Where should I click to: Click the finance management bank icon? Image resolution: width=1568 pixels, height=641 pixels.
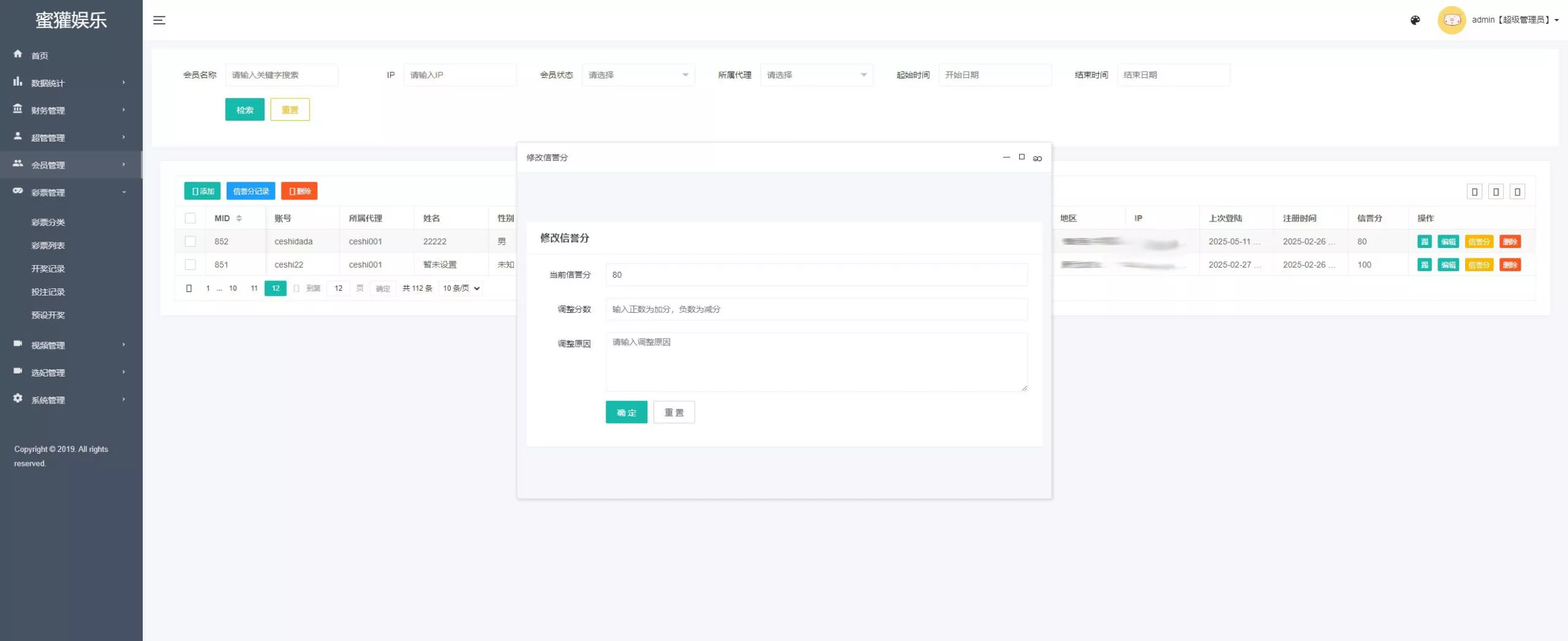click(x=18, y=109)
